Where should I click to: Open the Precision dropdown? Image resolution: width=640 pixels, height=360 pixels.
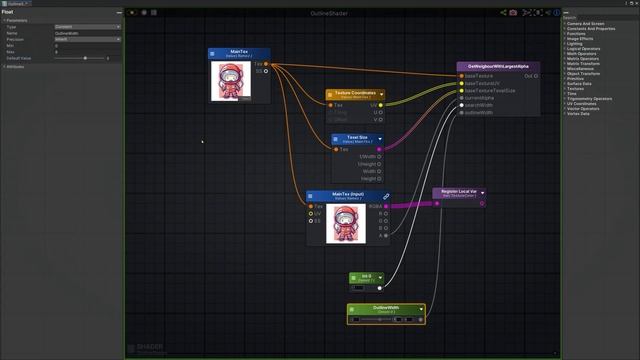(x=88, y=39)
